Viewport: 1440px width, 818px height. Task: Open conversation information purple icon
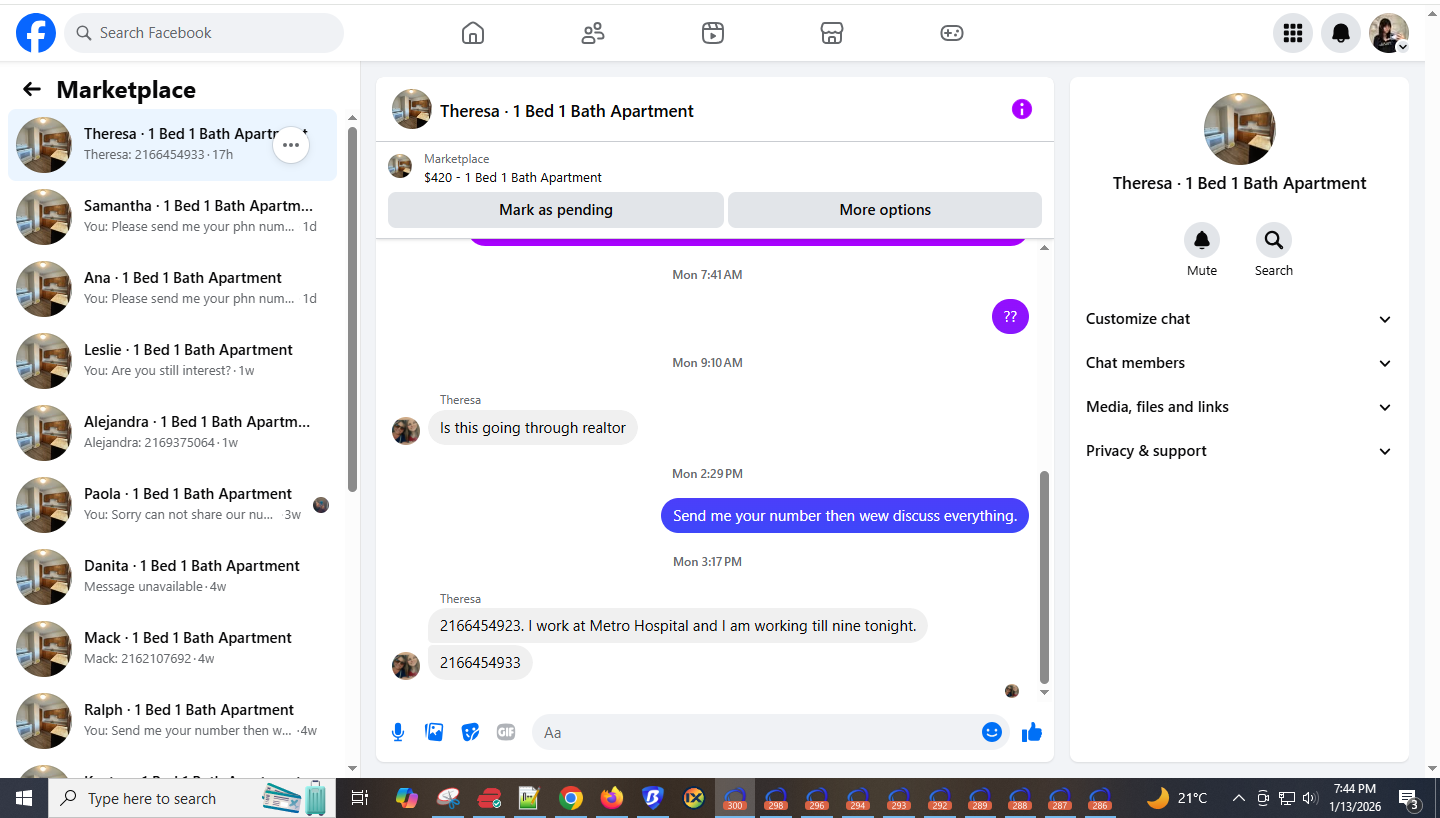pyautogui.click(x=1021, y=109)
